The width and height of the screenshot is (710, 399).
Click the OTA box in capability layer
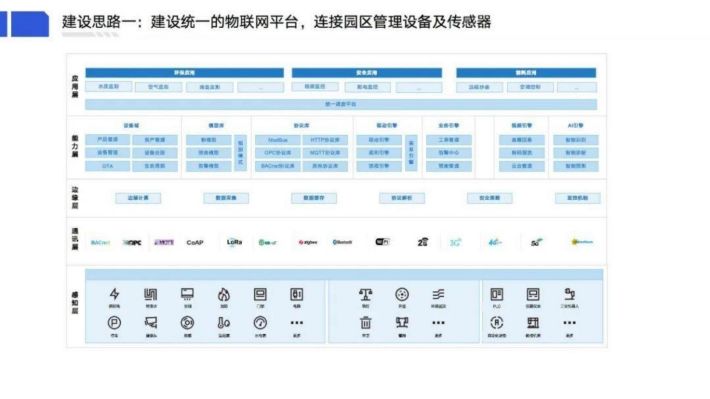(107, 166)
